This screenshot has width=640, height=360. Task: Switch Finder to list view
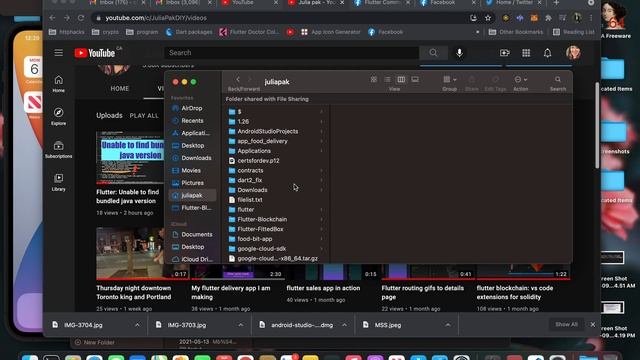pyautogui.click(x=387, y=79)
